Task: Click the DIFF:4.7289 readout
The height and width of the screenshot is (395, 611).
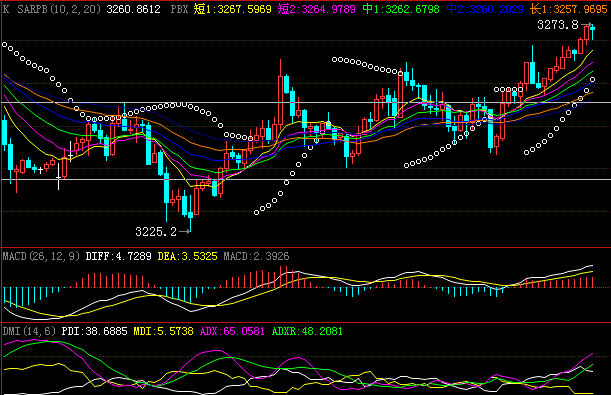Action: pos(118,256)
